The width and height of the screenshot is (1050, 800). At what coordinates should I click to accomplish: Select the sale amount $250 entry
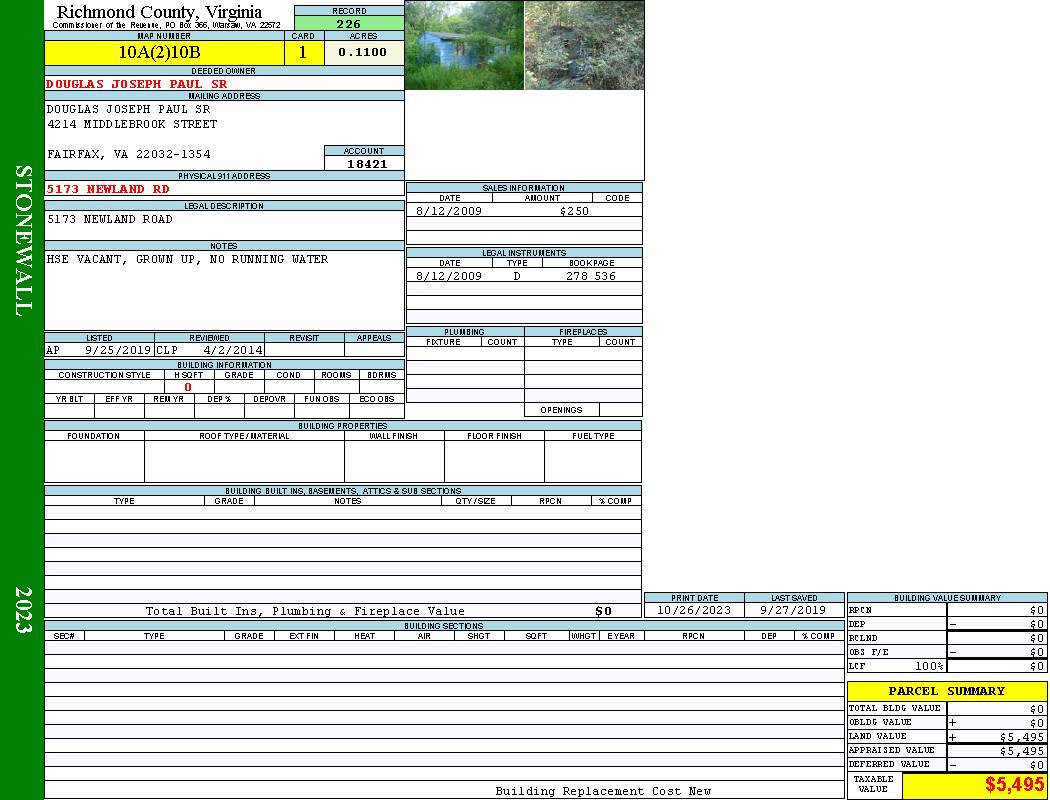(x=574, y=211)
